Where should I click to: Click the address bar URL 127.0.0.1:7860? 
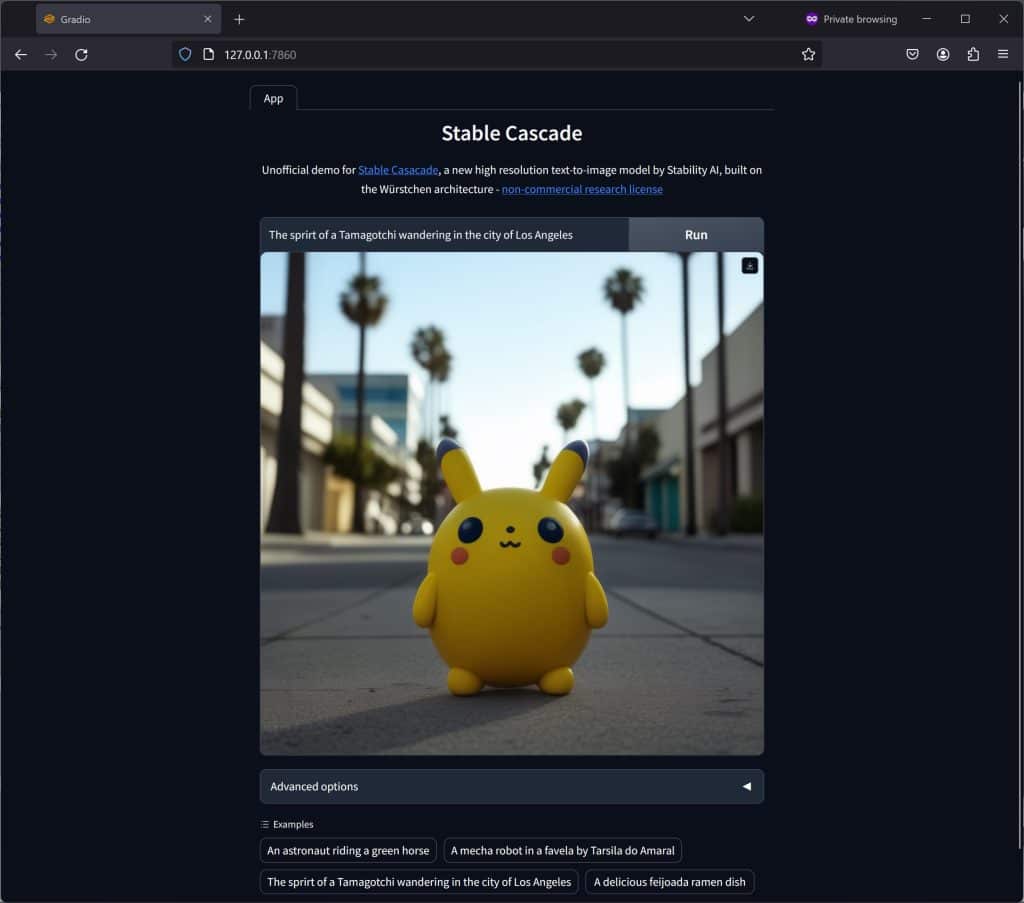point(260,55)
